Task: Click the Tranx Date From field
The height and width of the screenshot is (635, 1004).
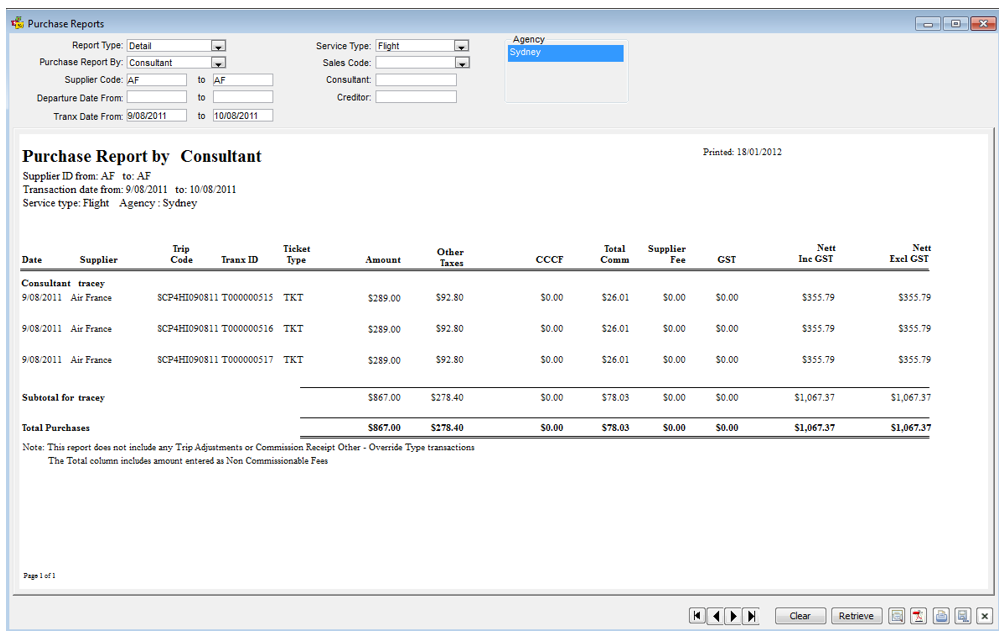Action: (x=156, y=115)
